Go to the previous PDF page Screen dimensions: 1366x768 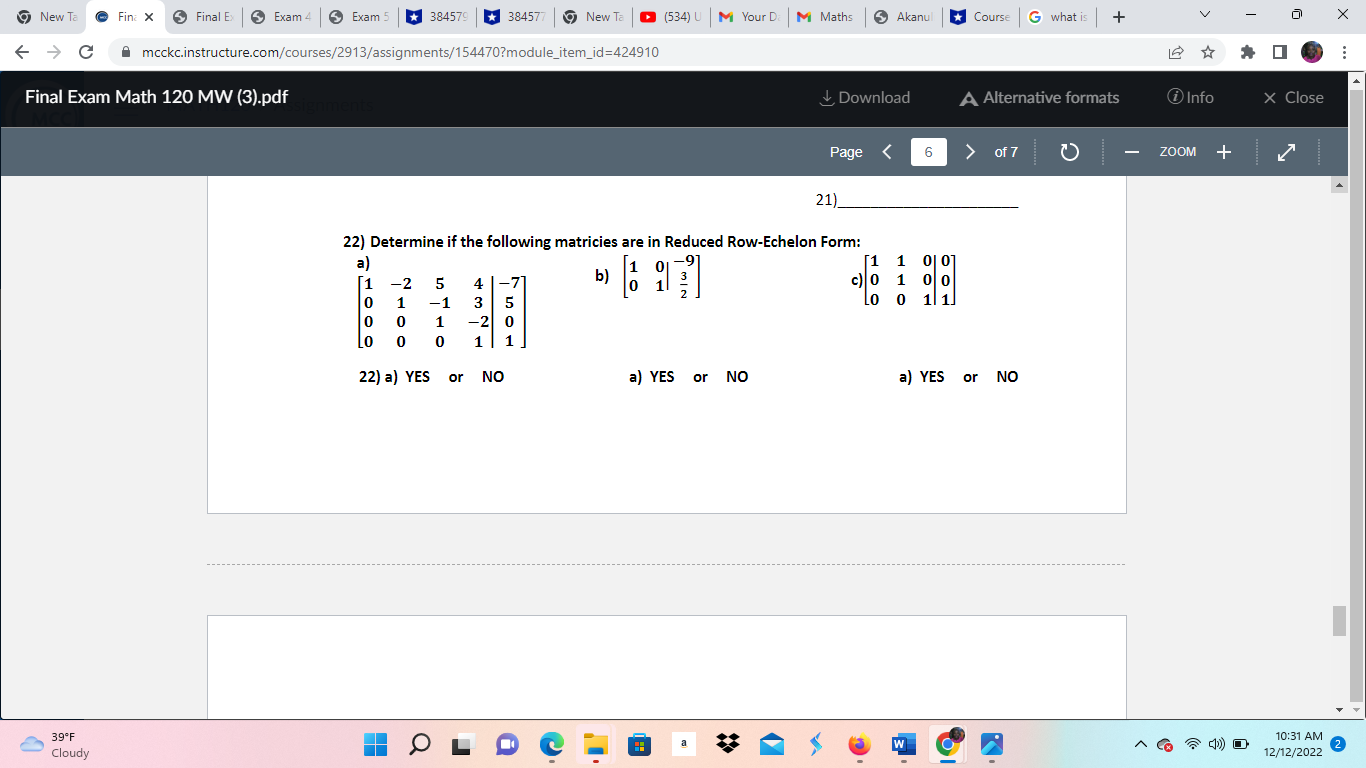tap(886, 151)
